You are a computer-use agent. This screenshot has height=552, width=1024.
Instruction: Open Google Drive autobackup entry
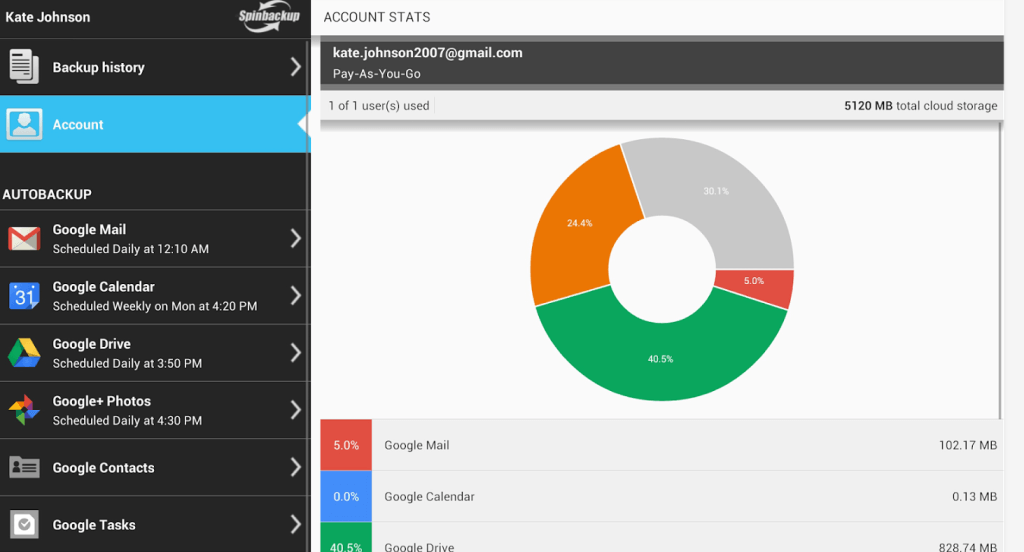coord(155,353)
